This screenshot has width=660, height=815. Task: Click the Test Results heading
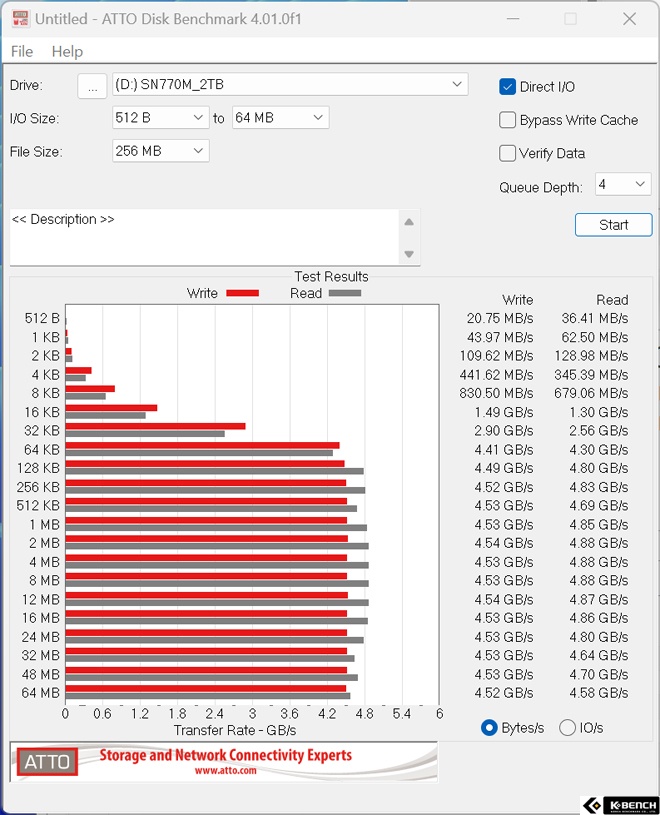click(x=332, y=277)
